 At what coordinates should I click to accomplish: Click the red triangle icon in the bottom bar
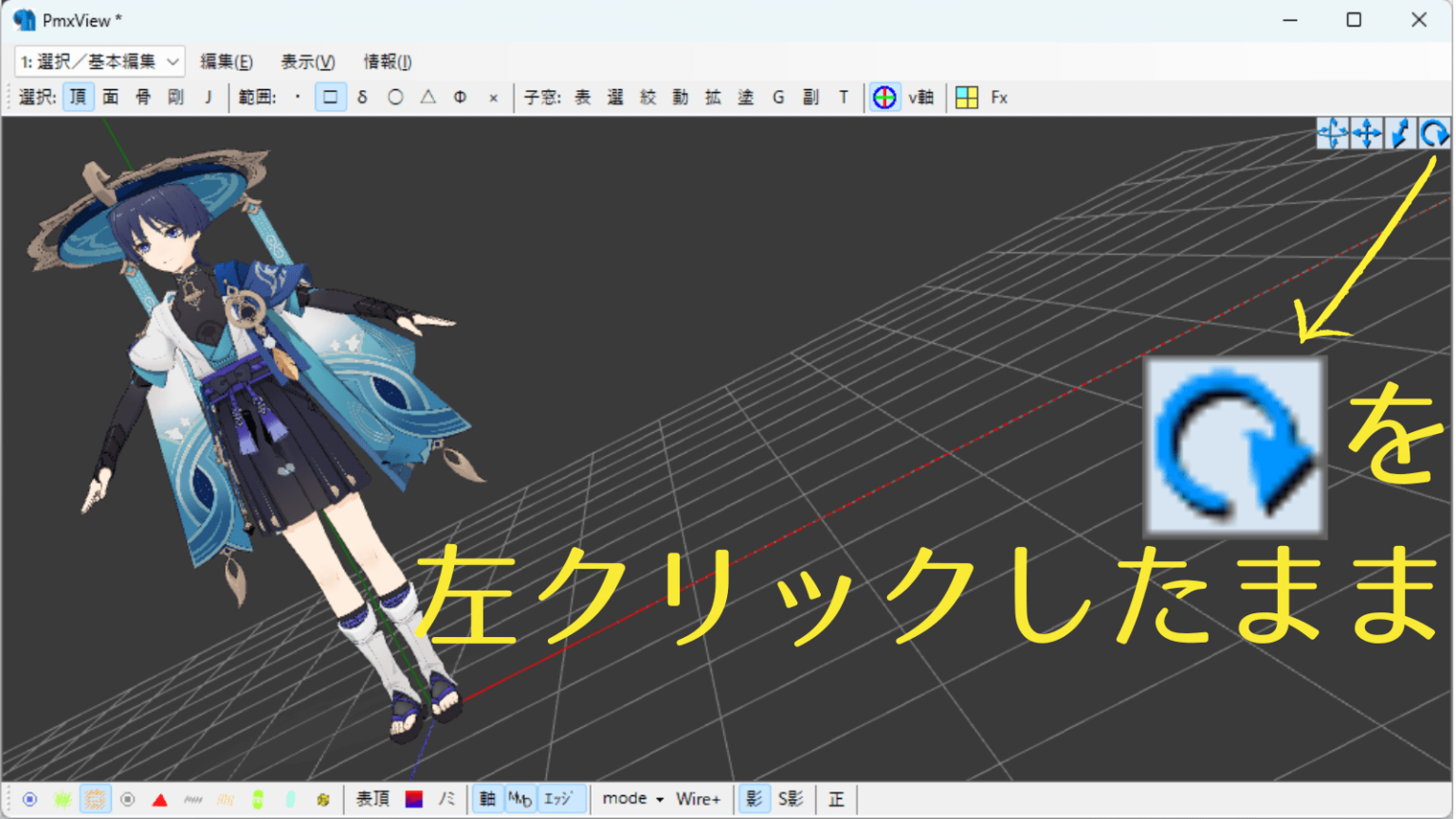coord(160,798)
